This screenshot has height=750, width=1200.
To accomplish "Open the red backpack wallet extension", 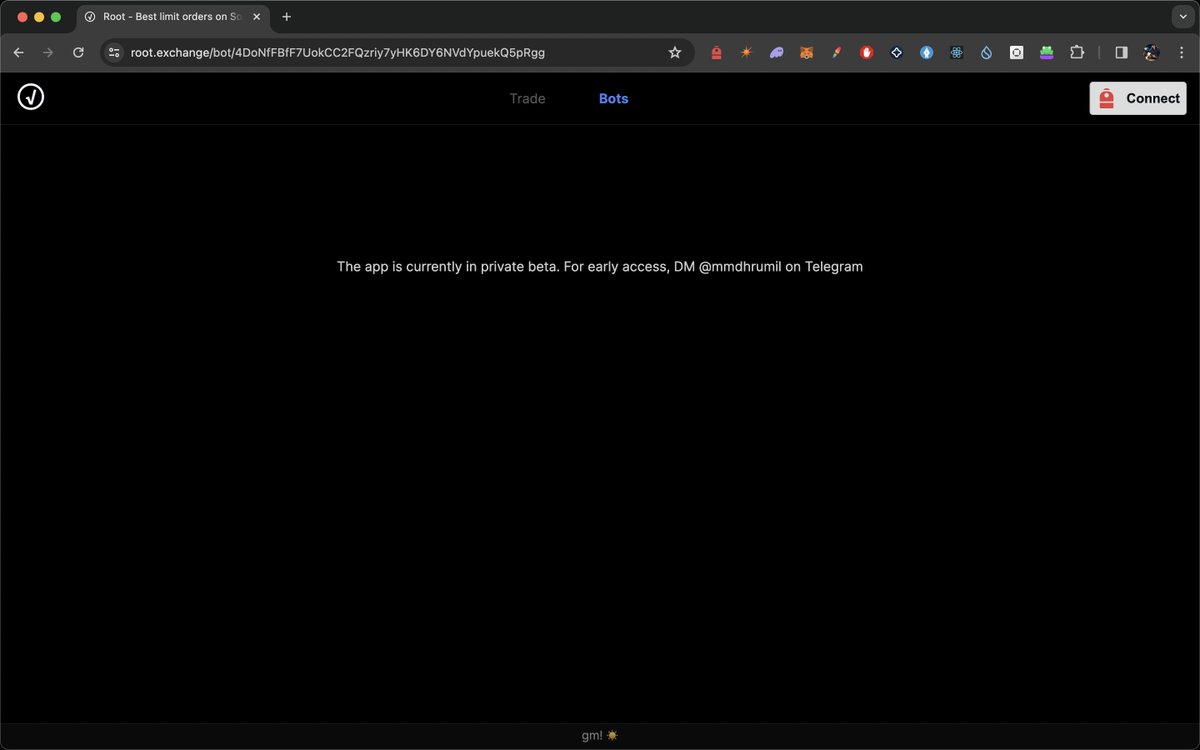I will (716, 53).
